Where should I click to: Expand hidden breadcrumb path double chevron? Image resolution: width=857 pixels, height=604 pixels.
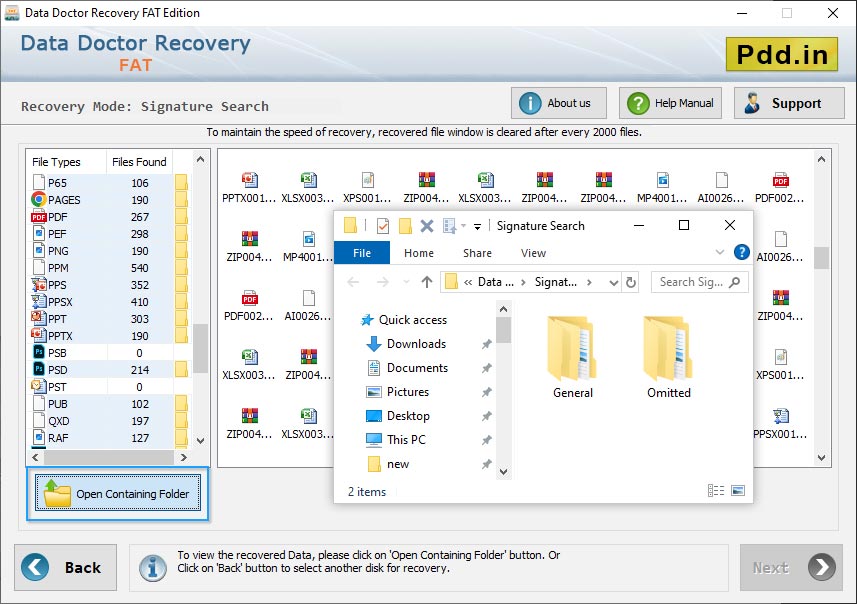click(468, 282)
